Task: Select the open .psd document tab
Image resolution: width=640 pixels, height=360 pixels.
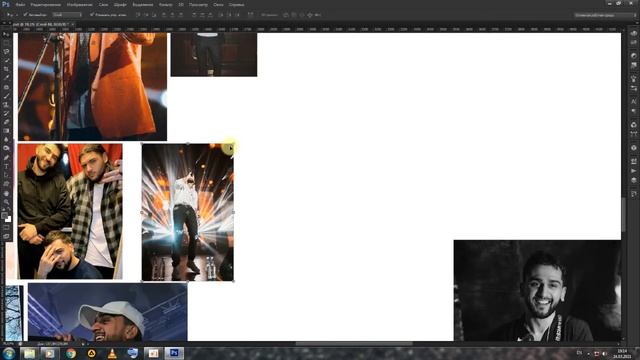Action: tap(40, 24)
